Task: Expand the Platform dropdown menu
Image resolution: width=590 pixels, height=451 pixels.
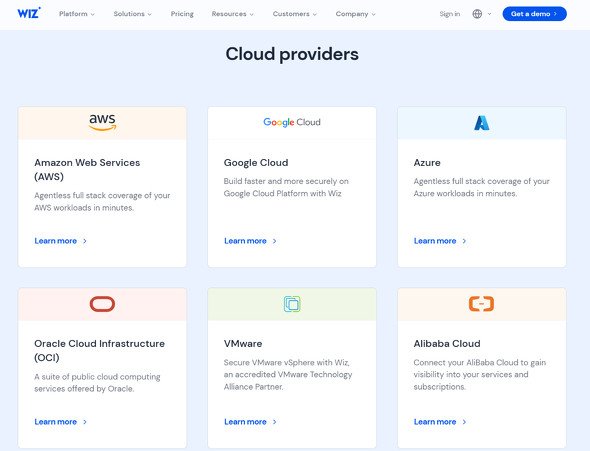Action: (77, 14)
